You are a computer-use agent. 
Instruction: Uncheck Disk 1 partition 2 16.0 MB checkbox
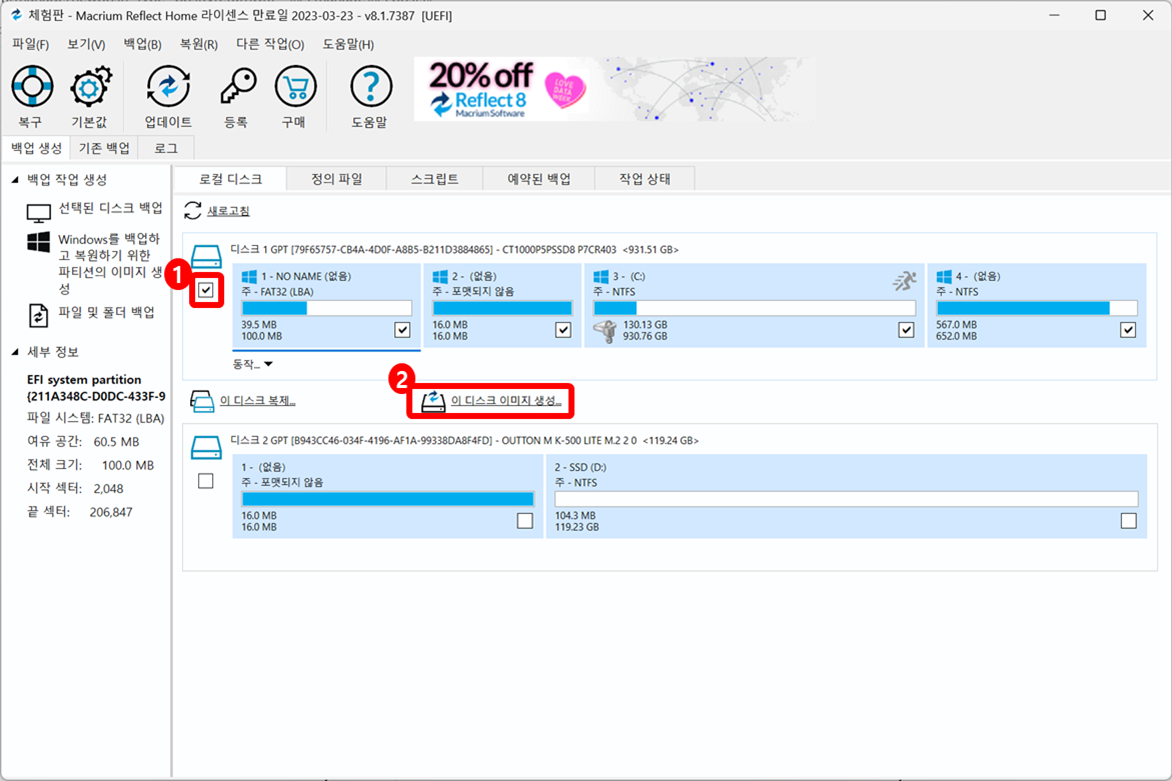click(x=563, y=330)
